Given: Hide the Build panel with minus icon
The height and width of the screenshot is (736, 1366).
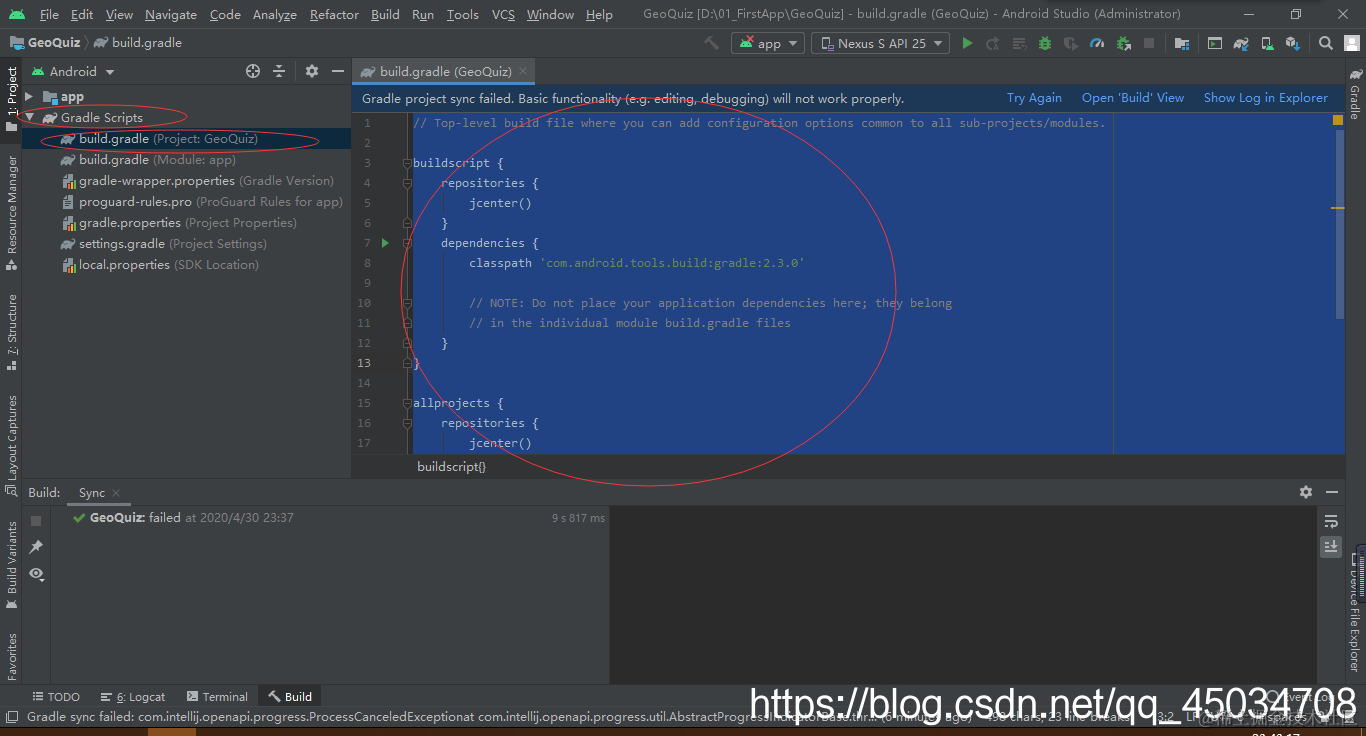Looking at the screenshot, I should point(1332,492).
